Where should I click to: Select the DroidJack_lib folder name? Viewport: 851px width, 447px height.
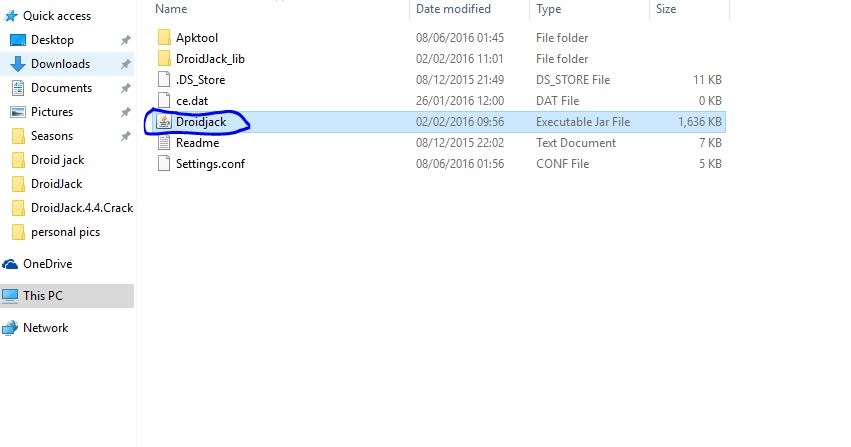click(x=210, y=59)
